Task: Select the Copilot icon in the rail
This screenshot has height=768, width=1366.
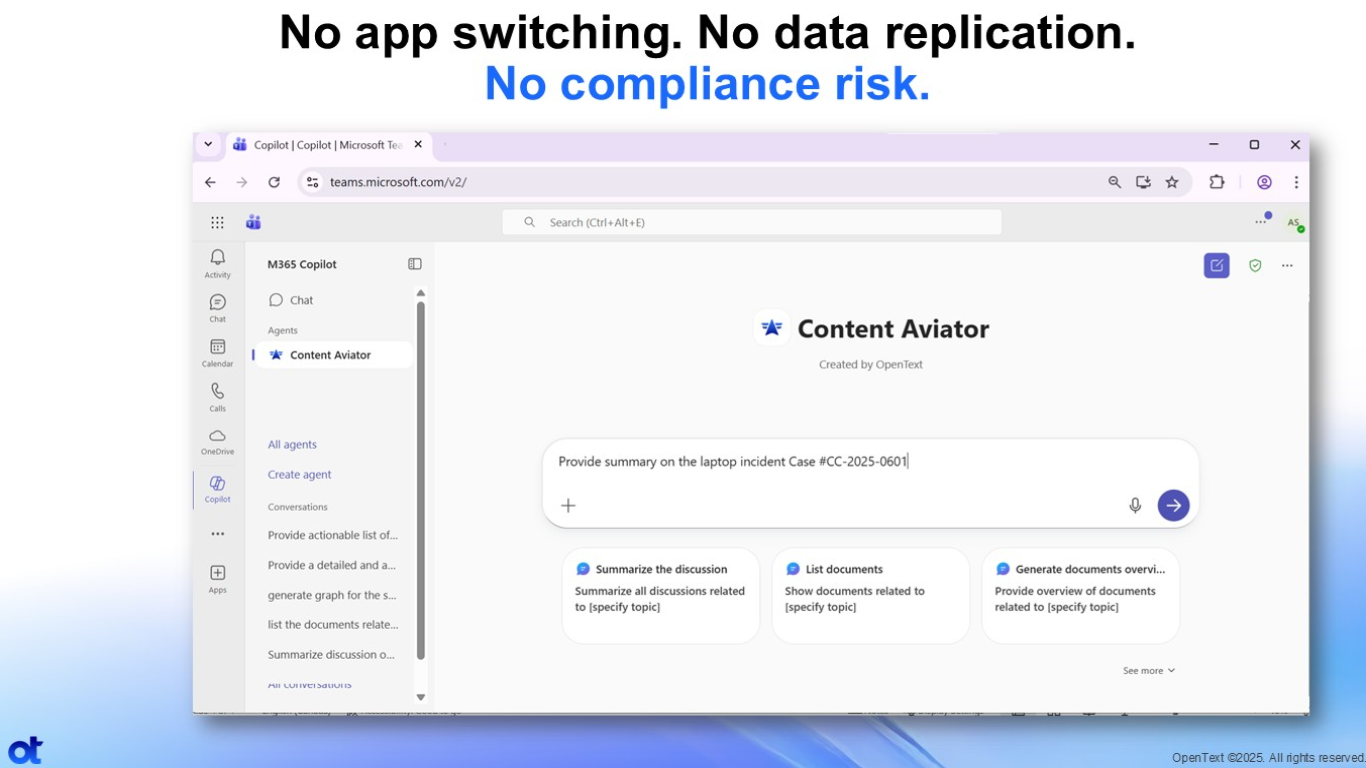Action: (217, 484)
